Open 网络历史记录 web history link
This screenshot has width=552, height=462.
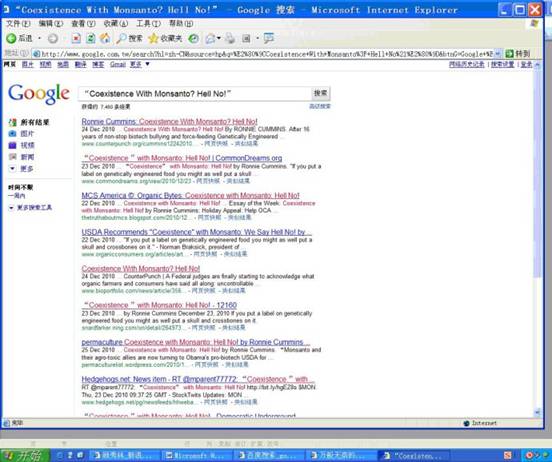tap(466, 64)
